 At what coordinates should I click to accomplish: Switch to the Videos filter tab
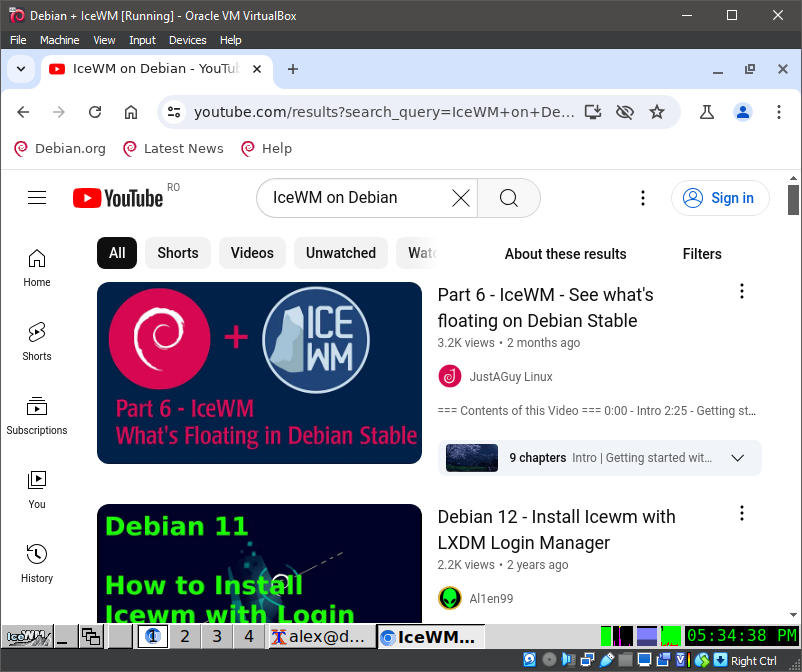[x=252, y=253]
